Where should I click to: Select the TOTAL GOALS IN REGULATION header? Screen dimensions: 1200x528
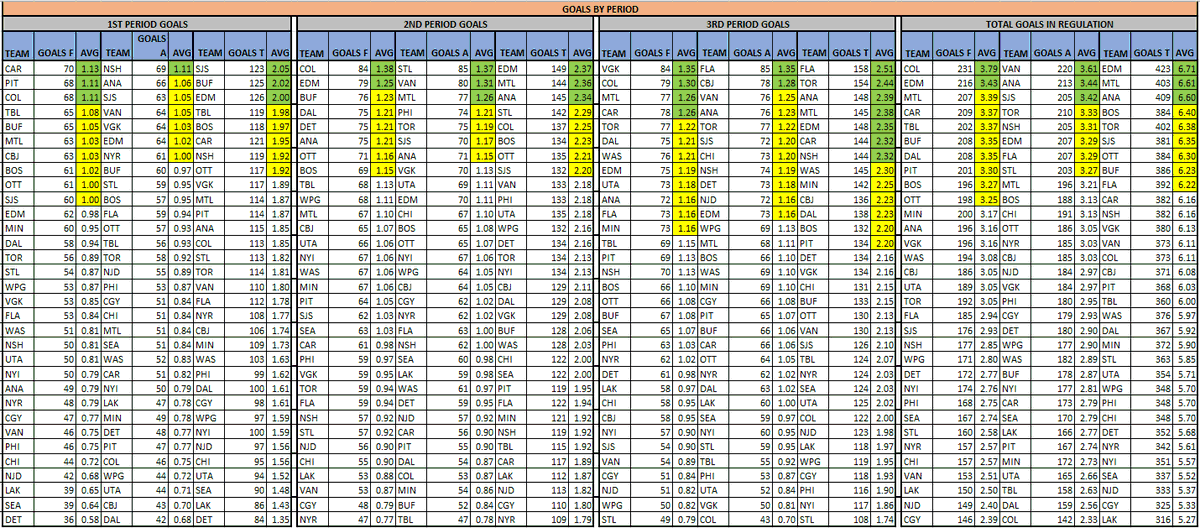(x=1049, y=22)
